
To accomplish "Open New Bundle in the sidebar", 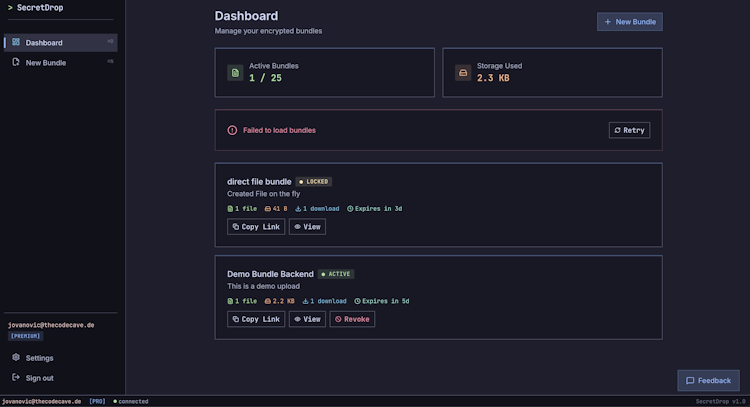I will 61,63.
